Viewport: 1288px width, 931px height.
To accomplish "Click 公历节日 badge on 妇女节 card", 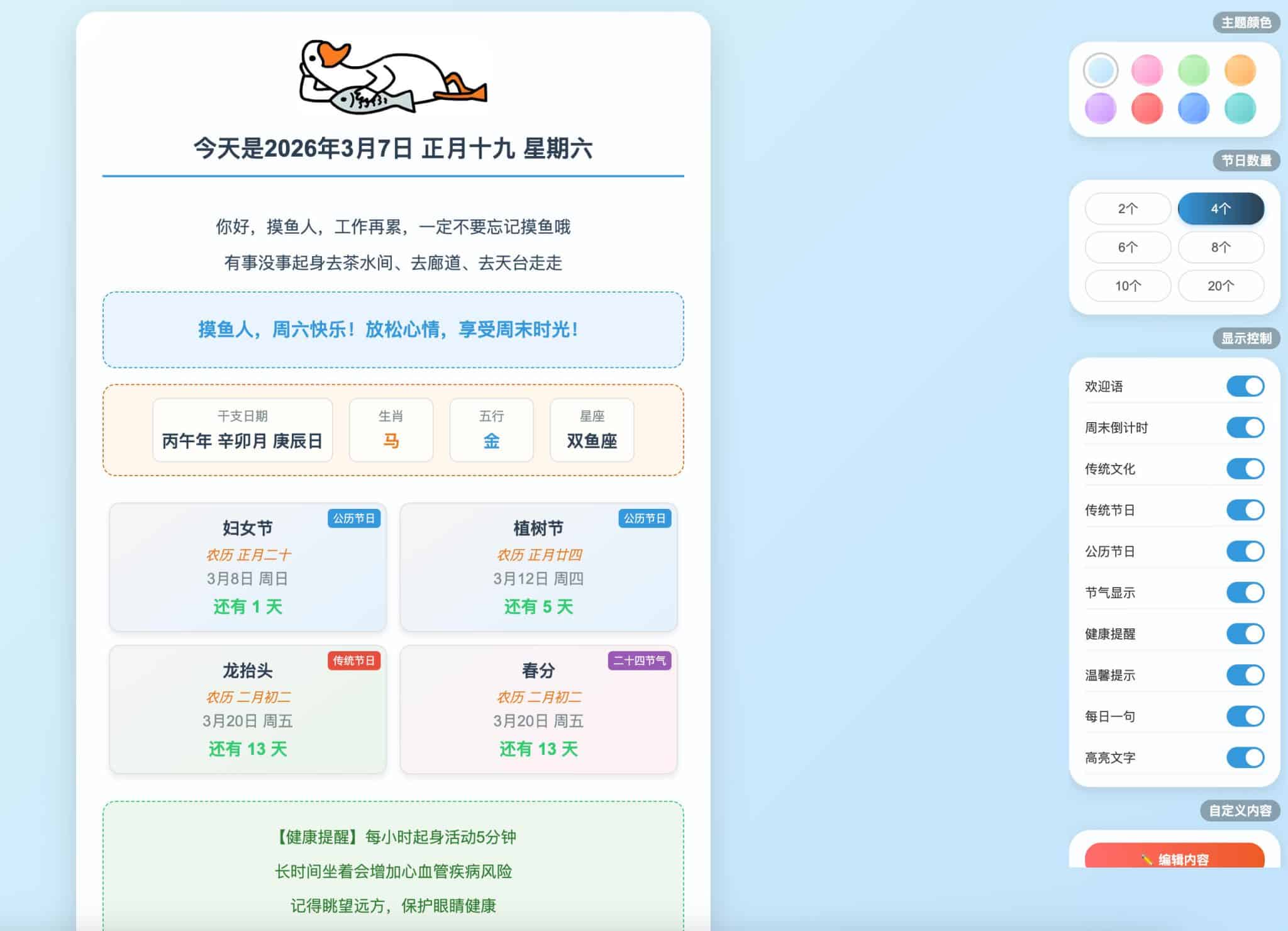I will (354, 518).
